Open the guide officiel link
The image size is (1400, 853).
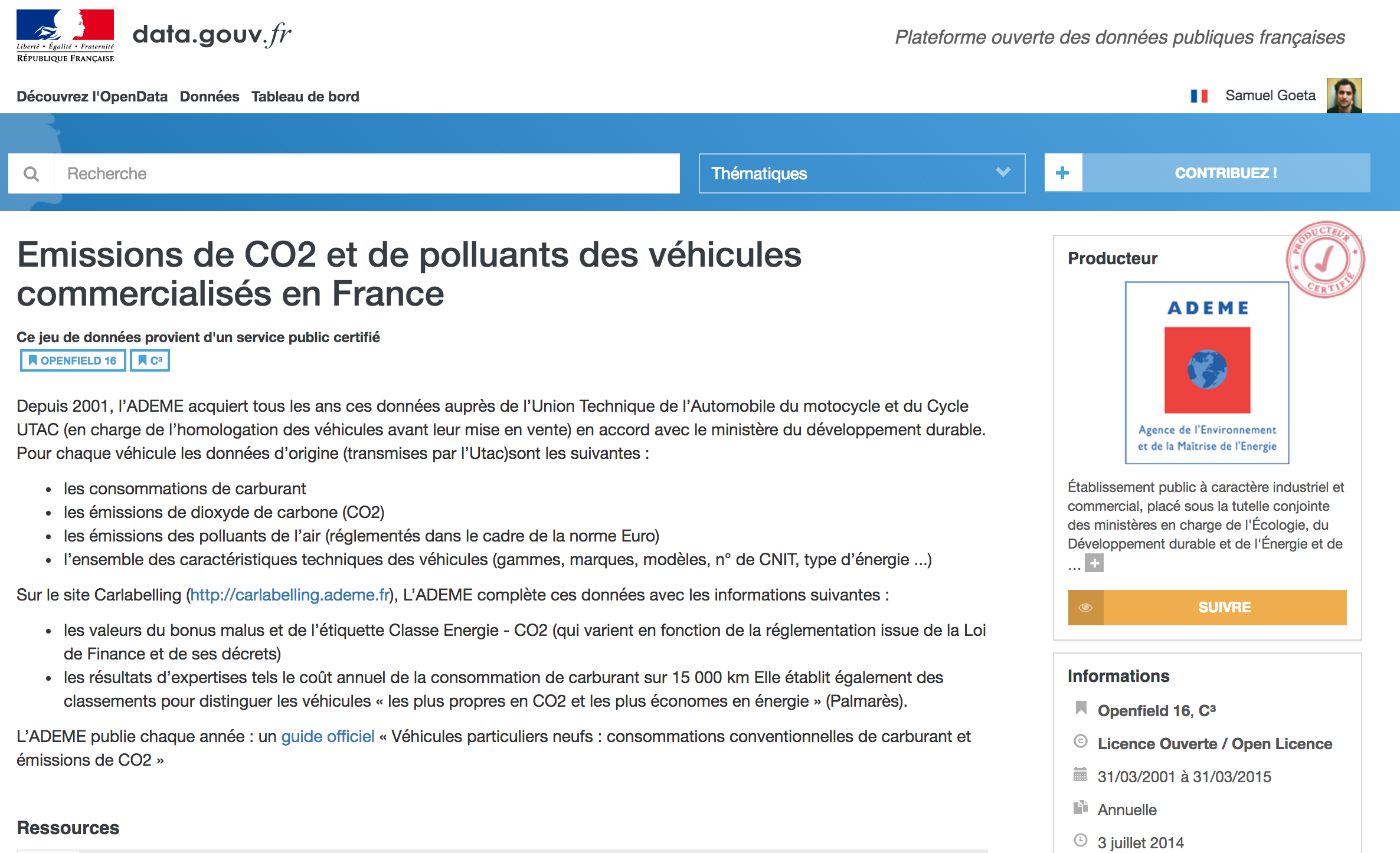(x=328, y=736)
